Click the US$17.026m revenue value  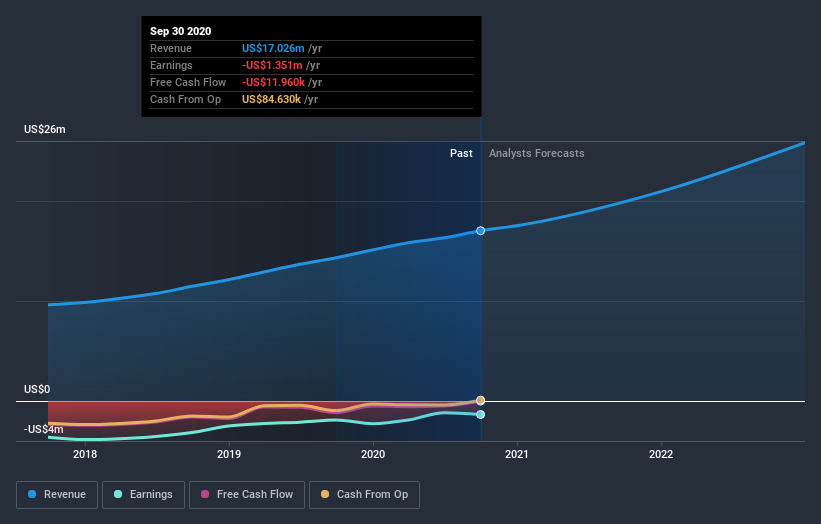click(273, 48)
